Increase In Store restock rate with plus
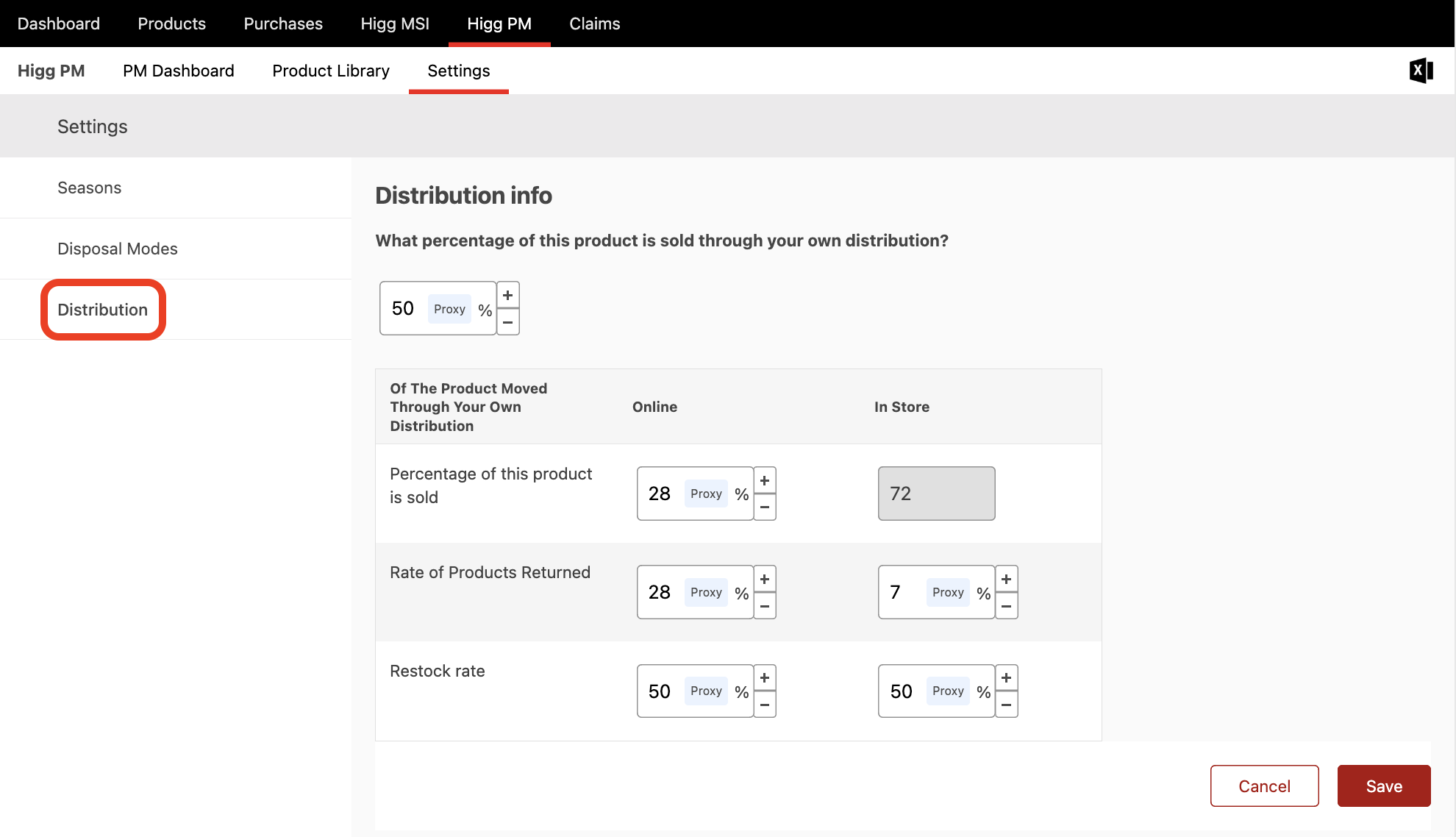1456x837 pixels. click(x=1007, y=677)
